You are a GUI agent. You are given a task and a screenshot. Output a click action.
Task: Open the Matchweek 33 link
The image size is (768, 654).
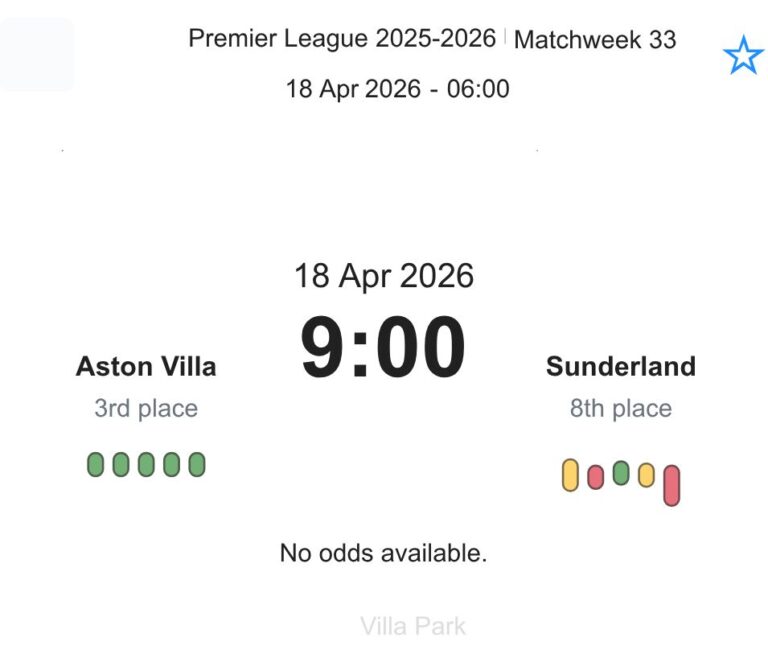[595, 40]
